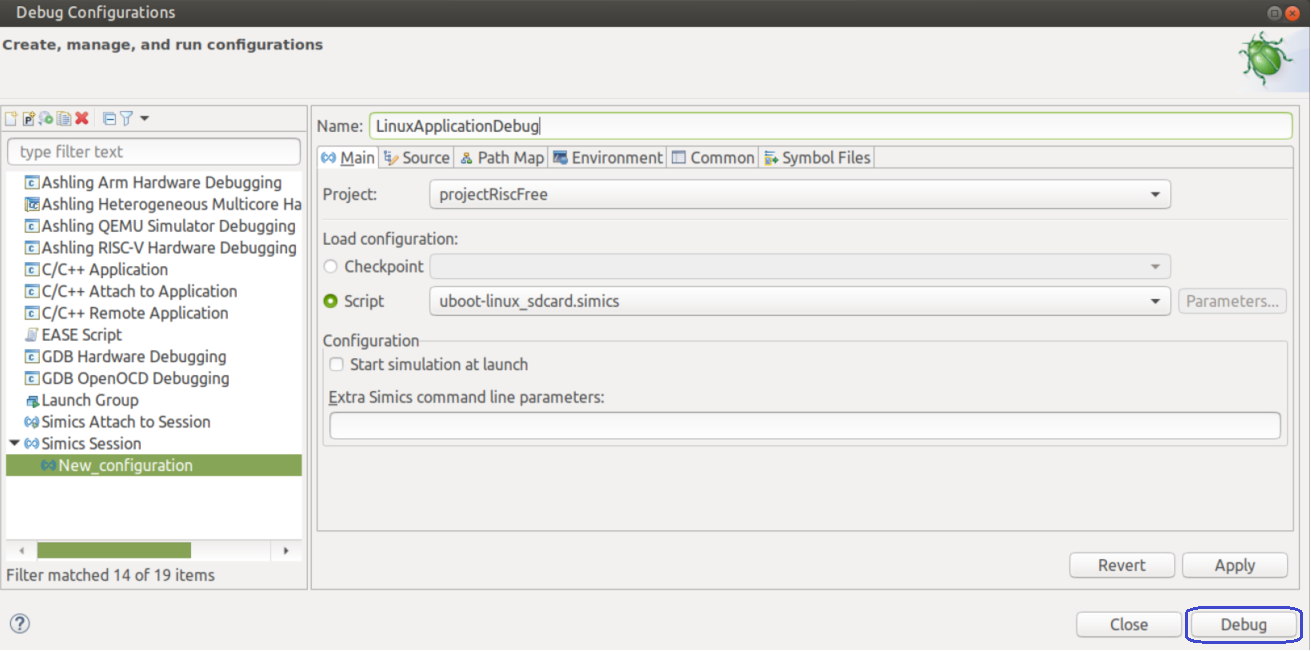This screenshot has width=1311, height=651.
Task: Open the Symbol Files tab
Action: 816,158
